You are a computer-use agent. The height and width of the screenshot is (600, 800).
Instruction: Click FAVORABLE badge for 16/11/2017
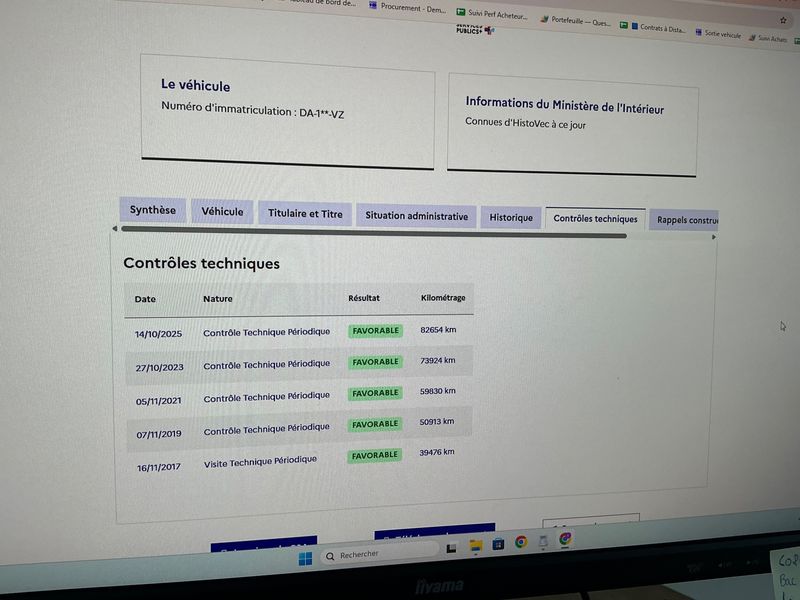coord(374,455)
